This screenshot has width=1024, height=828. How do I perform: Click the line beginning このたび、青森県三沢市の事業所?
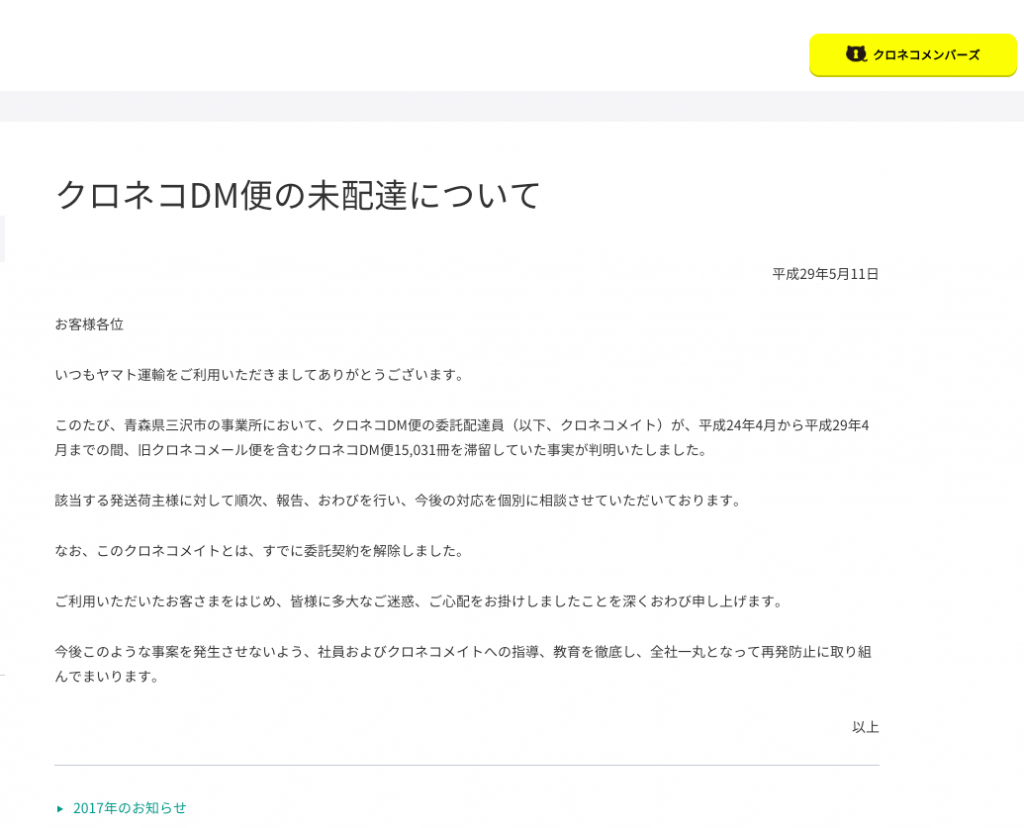point(462,426)
